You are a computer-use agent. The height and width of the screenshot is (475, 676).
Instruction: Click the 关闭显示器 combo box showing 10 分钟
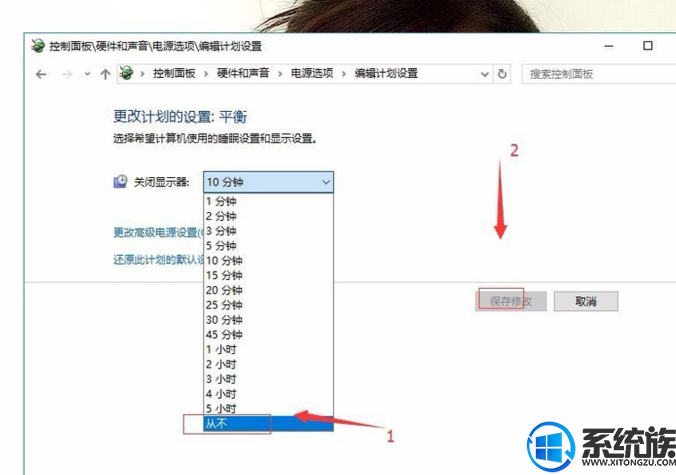coord(268,182)
